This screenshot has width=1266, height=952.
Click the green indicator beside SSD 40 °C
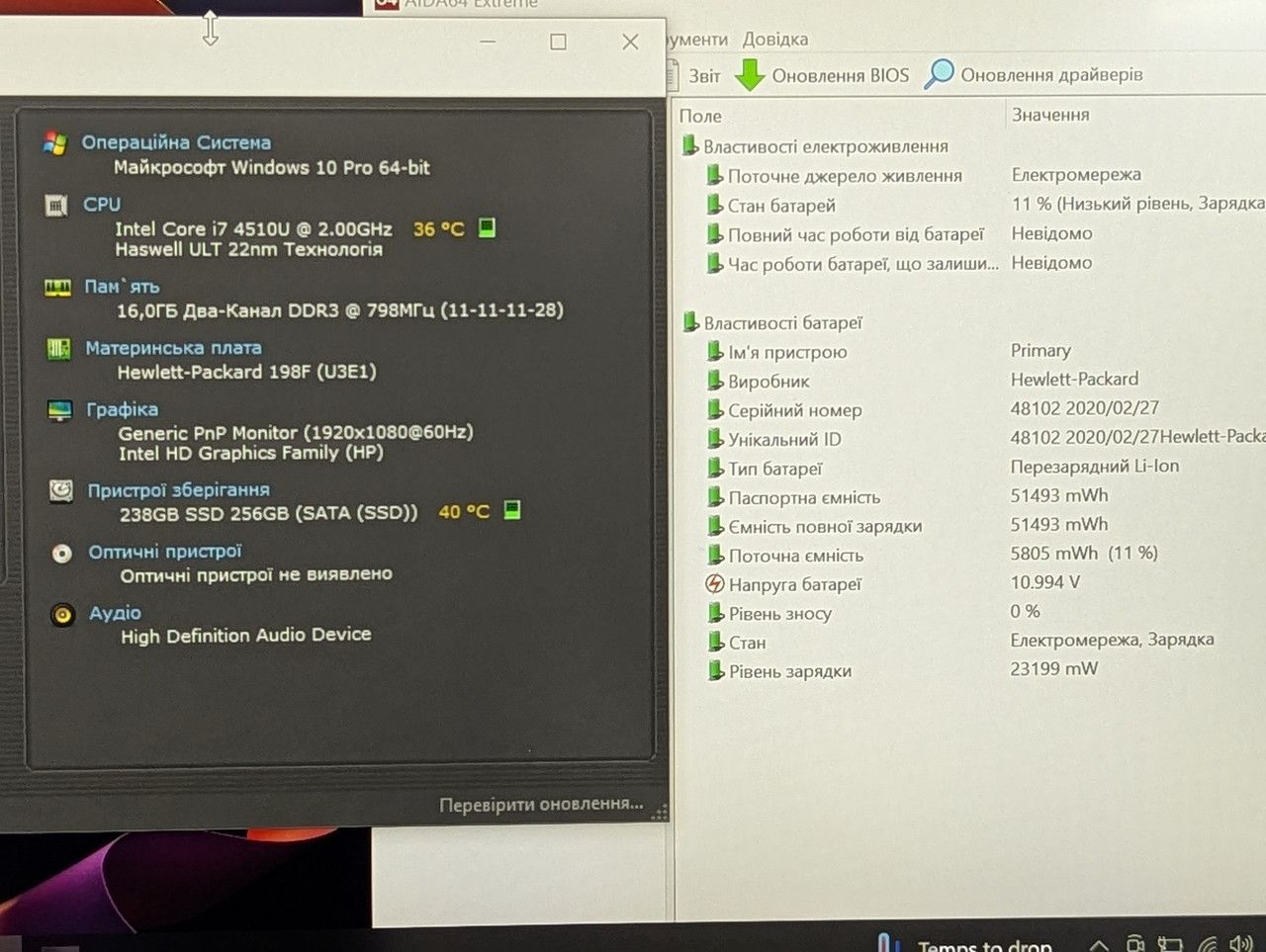pyautogui.click(x=512, y=510)
